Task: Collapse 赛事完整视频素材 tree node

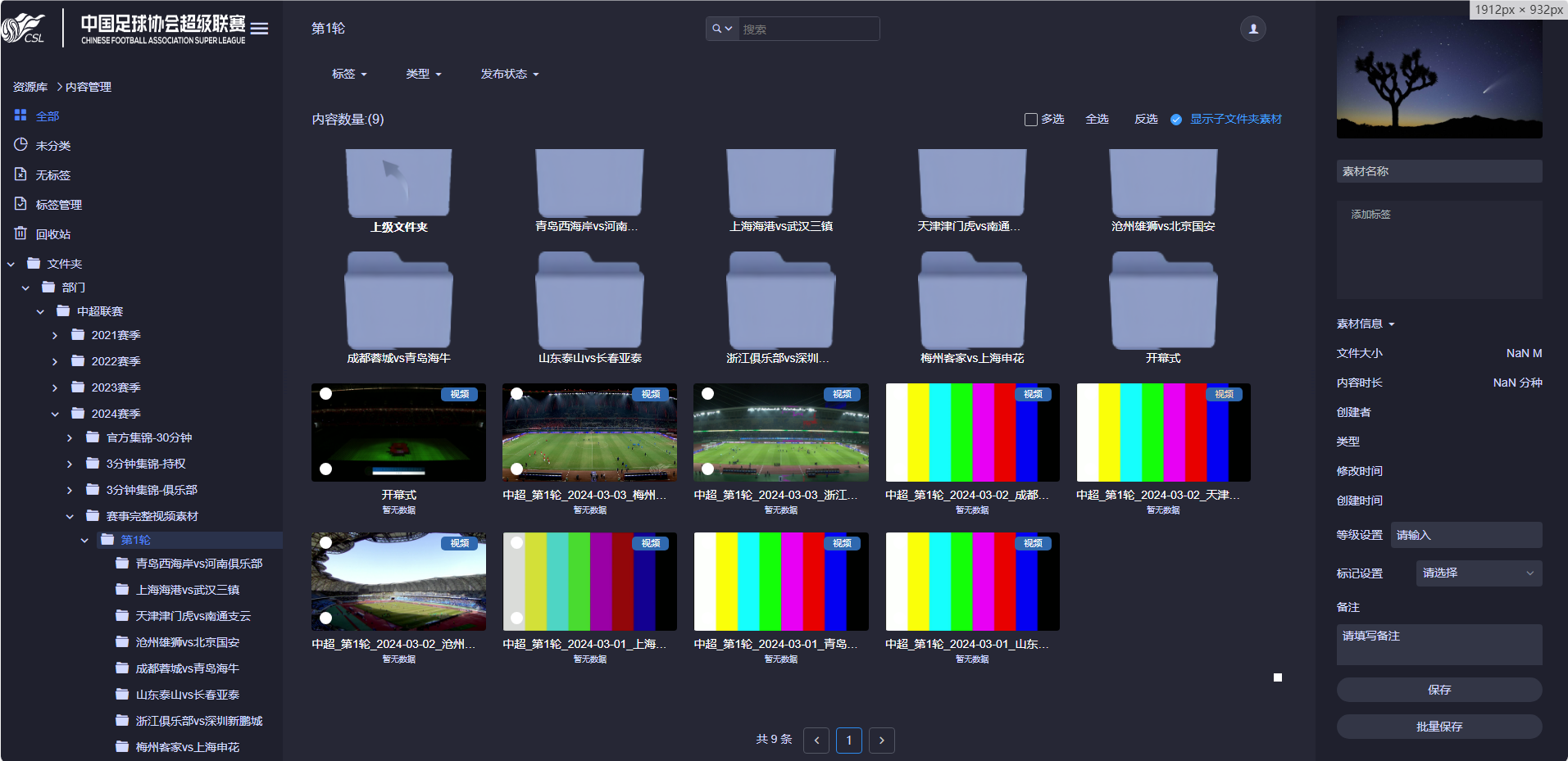Action: [70, 516]
